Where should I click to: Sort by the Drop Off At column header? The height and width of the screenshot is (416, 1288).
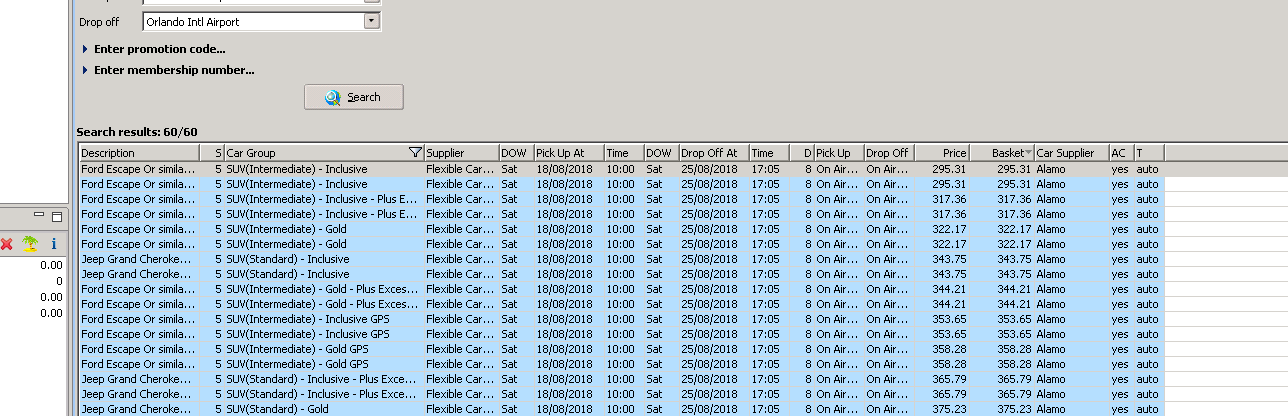click(713, 153)
